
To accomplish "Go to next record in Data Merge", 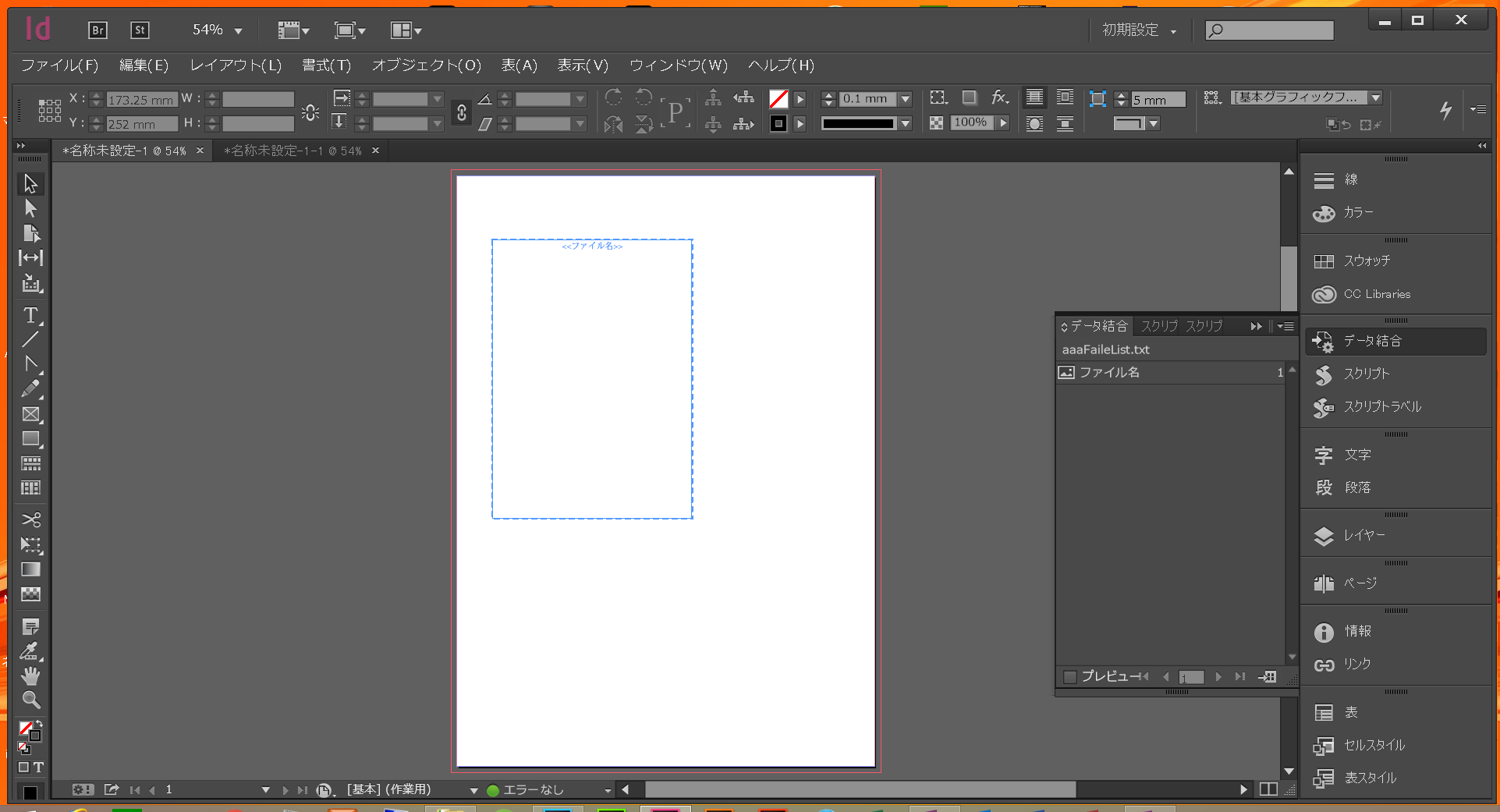I will pyautogui.click(x=1218, y=677).
